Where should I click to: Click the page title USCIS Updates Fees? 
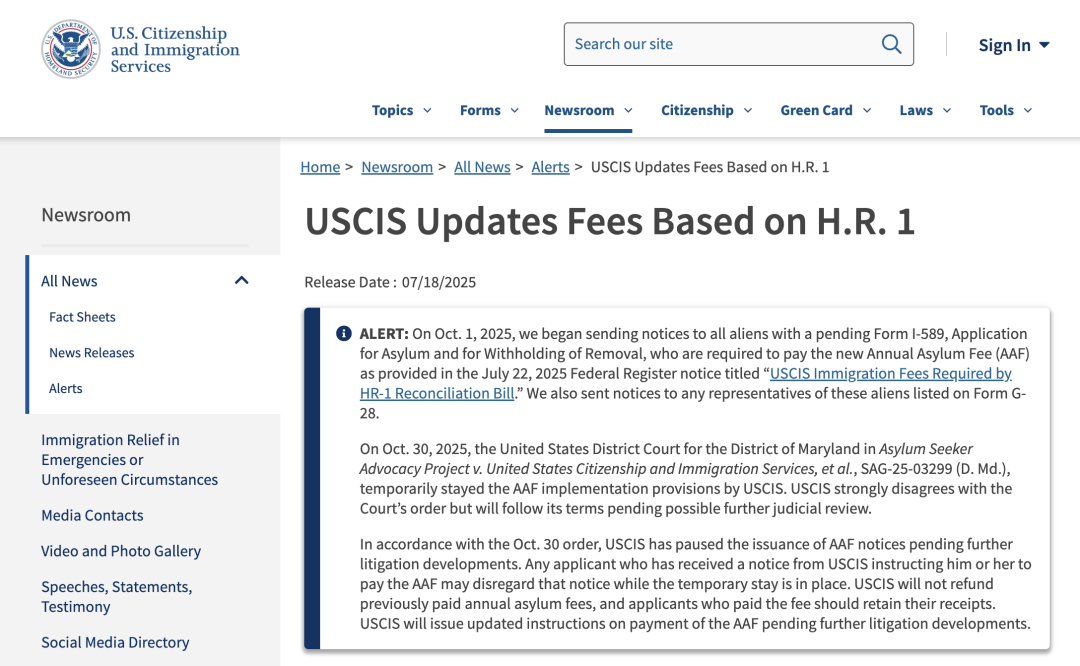(610, 221)
